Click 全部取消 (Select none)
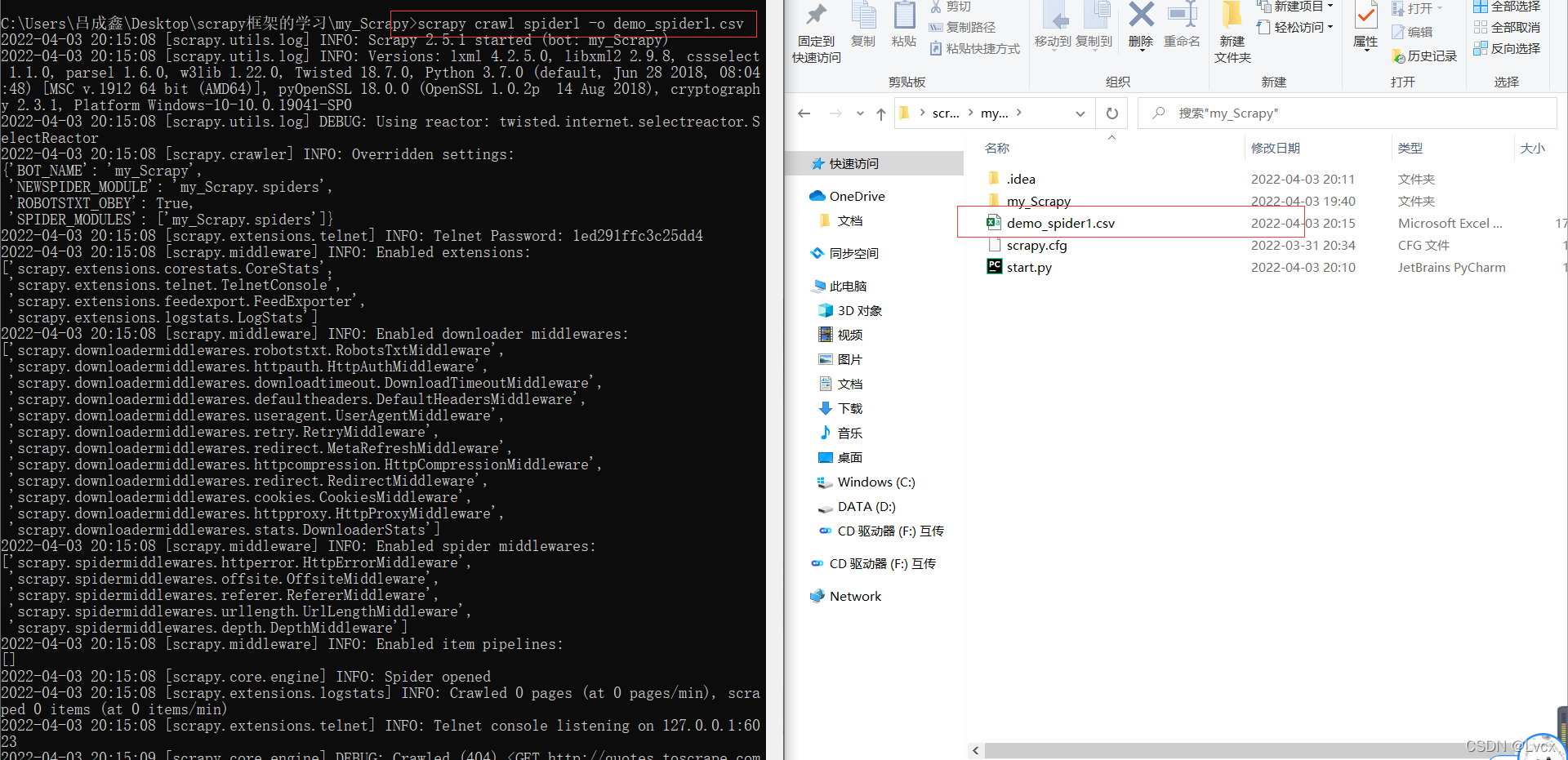The height and width of the screenshot is (760, 1568). (x=1507, y=27)
